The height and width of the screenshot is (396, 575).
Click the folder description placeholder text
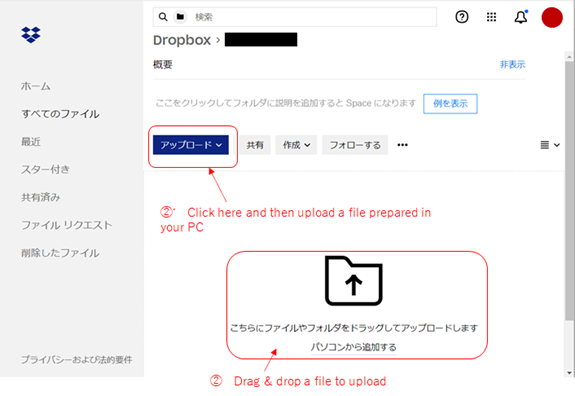(286, 103)
